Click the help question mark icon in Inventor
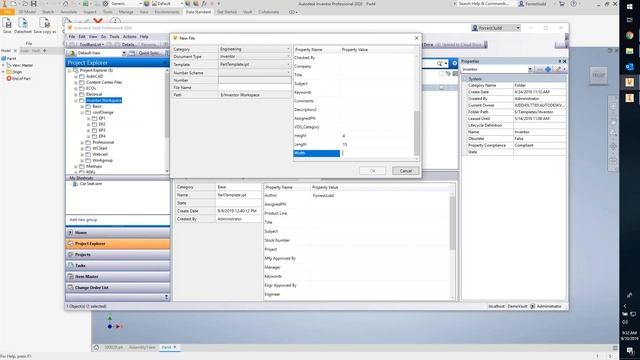 (x=573, y=4)
